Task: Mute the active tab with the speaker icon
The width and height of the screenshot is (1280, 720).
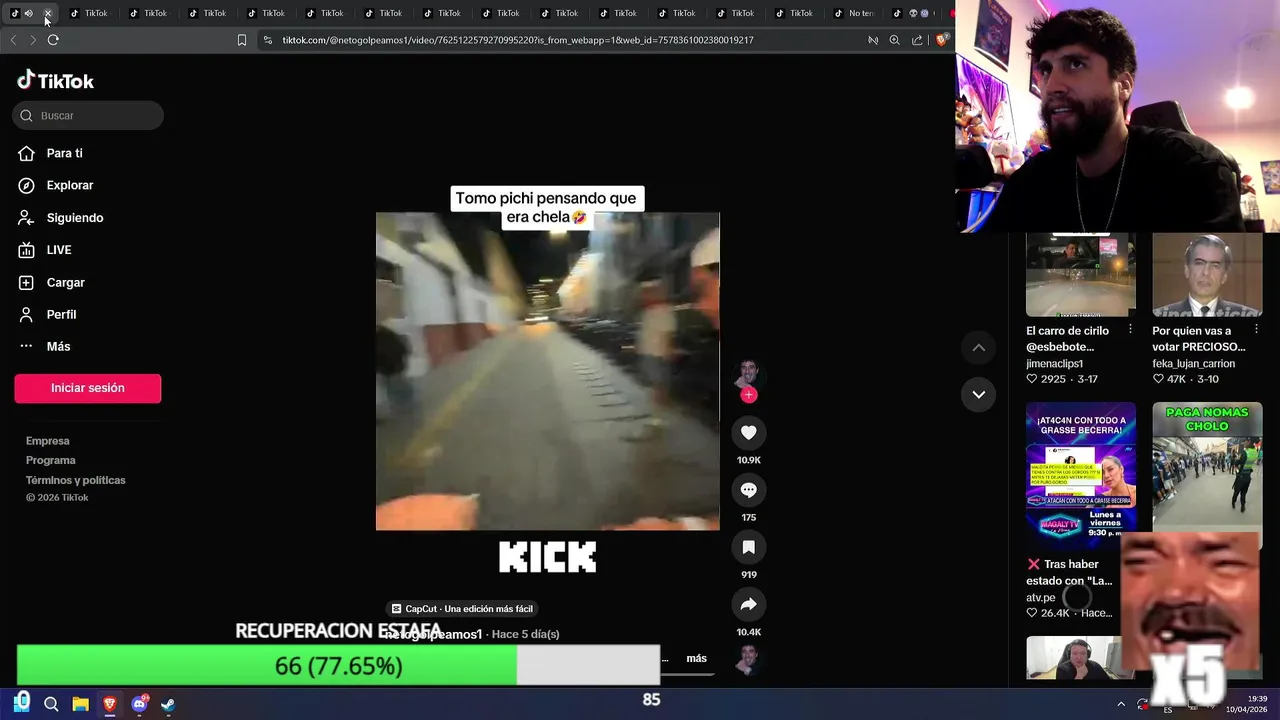Action: point(28,13)
